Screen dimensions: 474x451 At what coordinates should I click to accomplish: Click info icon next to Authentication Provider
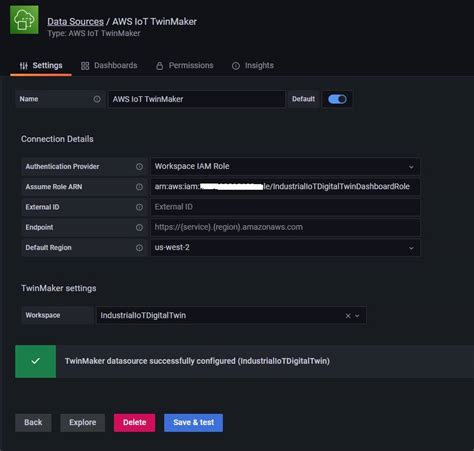139,166
